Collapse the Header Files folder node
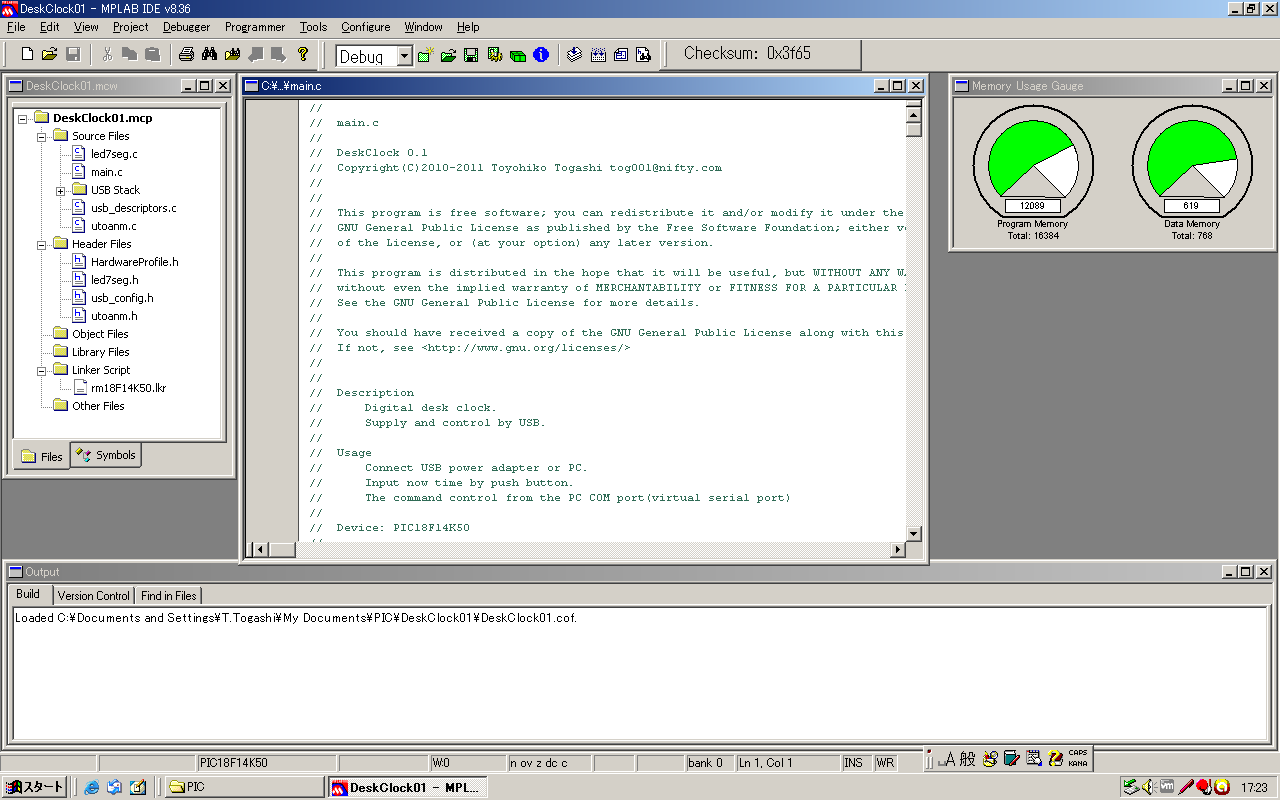 pyautogui.click(x=42, y=244)
